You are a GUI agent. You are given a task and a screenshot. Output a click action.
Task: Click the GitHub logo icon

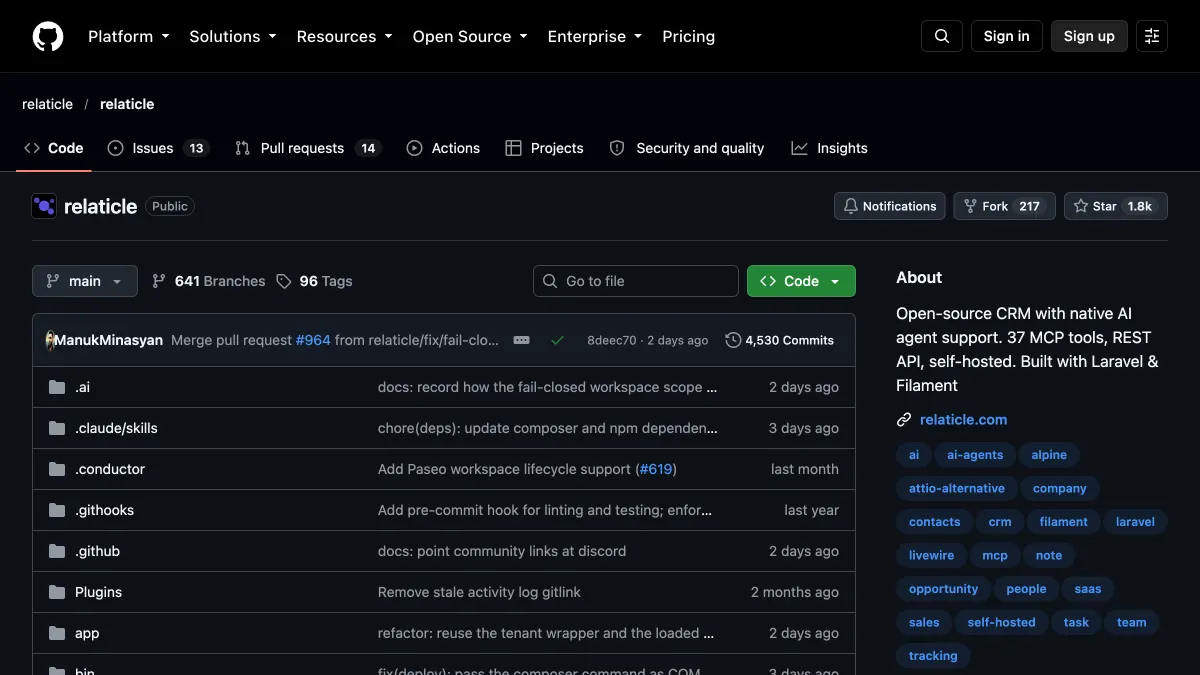pyautogui.click(x=48, y=36)
